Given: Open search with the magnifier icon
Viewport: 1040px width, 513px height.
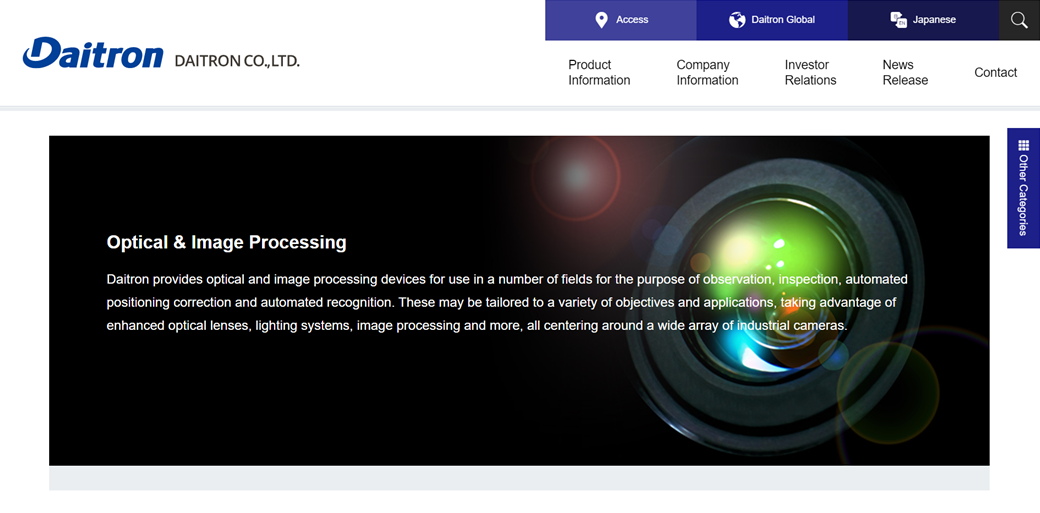Looking at the screenshot, I should (x=1019, y=20).
